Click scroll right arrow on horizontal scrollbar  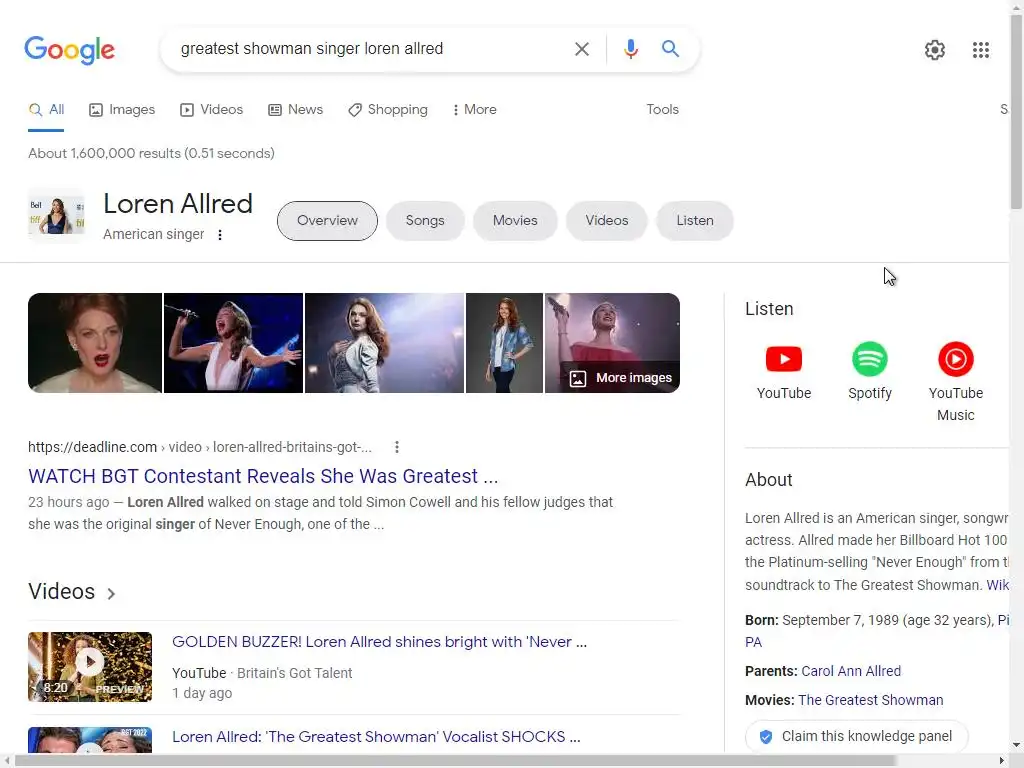pos(1002,761)
